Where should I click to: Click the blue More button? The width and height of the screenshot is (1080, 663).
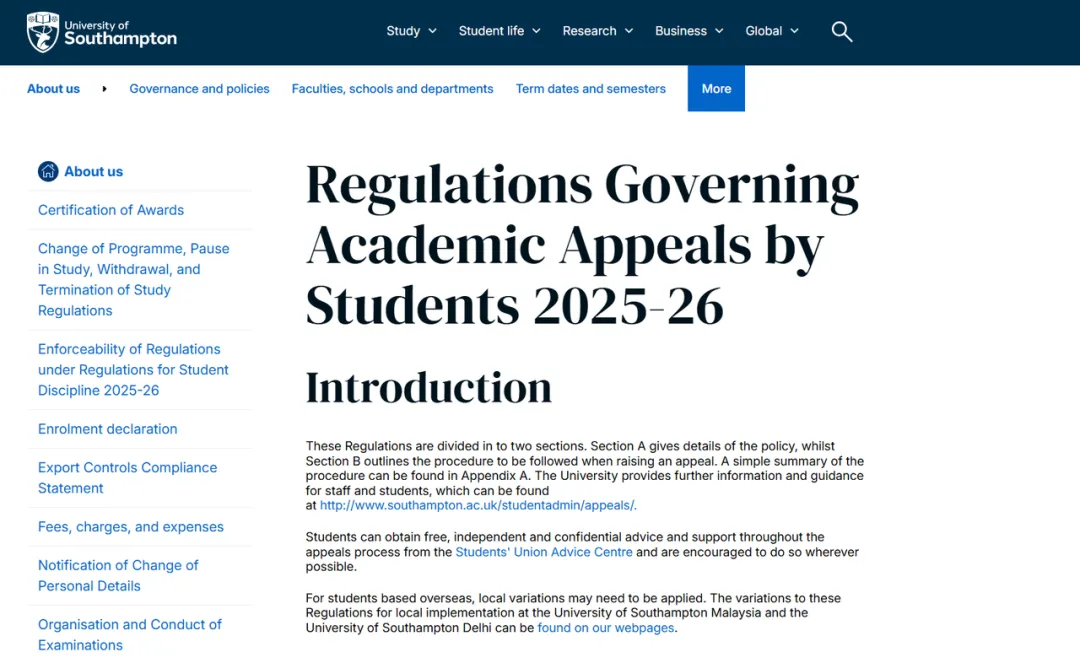[716, 88]
